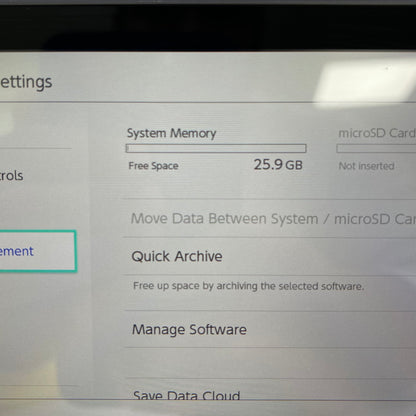The width and height of the screenshot is (416, 416).
Task: Click the Free Space label
Action: click(153, 166)
